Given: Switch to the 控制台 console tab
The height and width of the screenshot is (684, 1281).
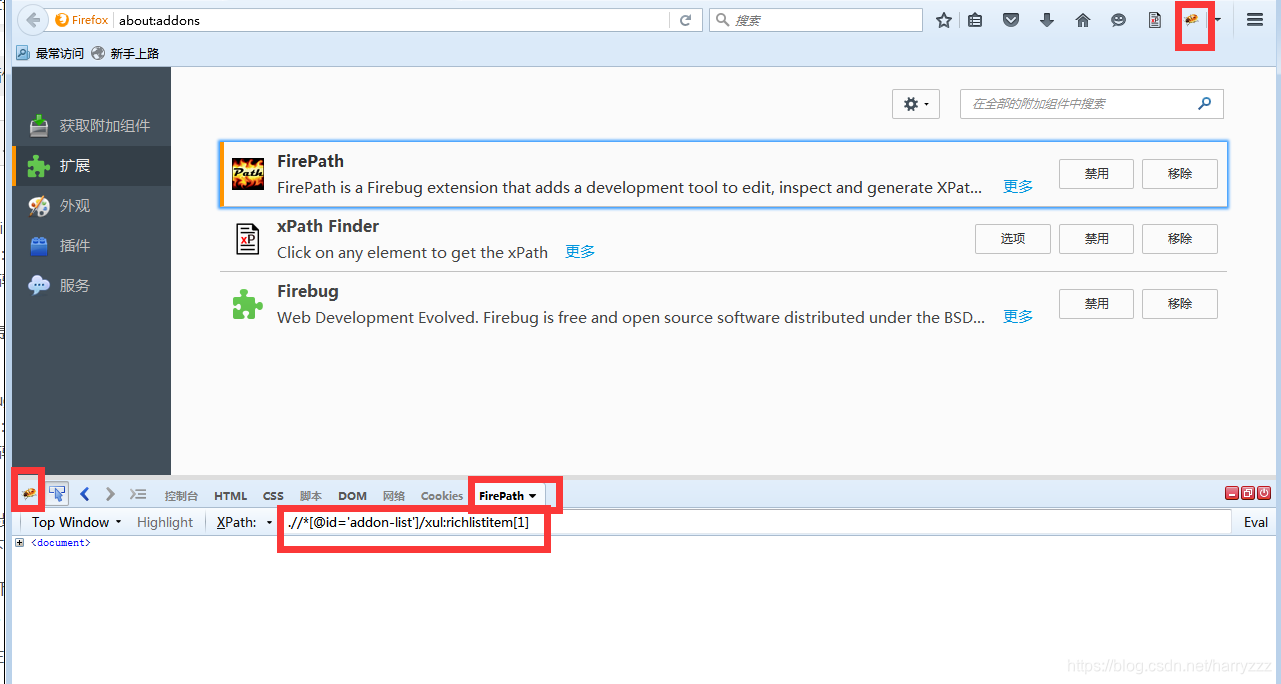Looking at the screenshot, I should coord(181,496).
